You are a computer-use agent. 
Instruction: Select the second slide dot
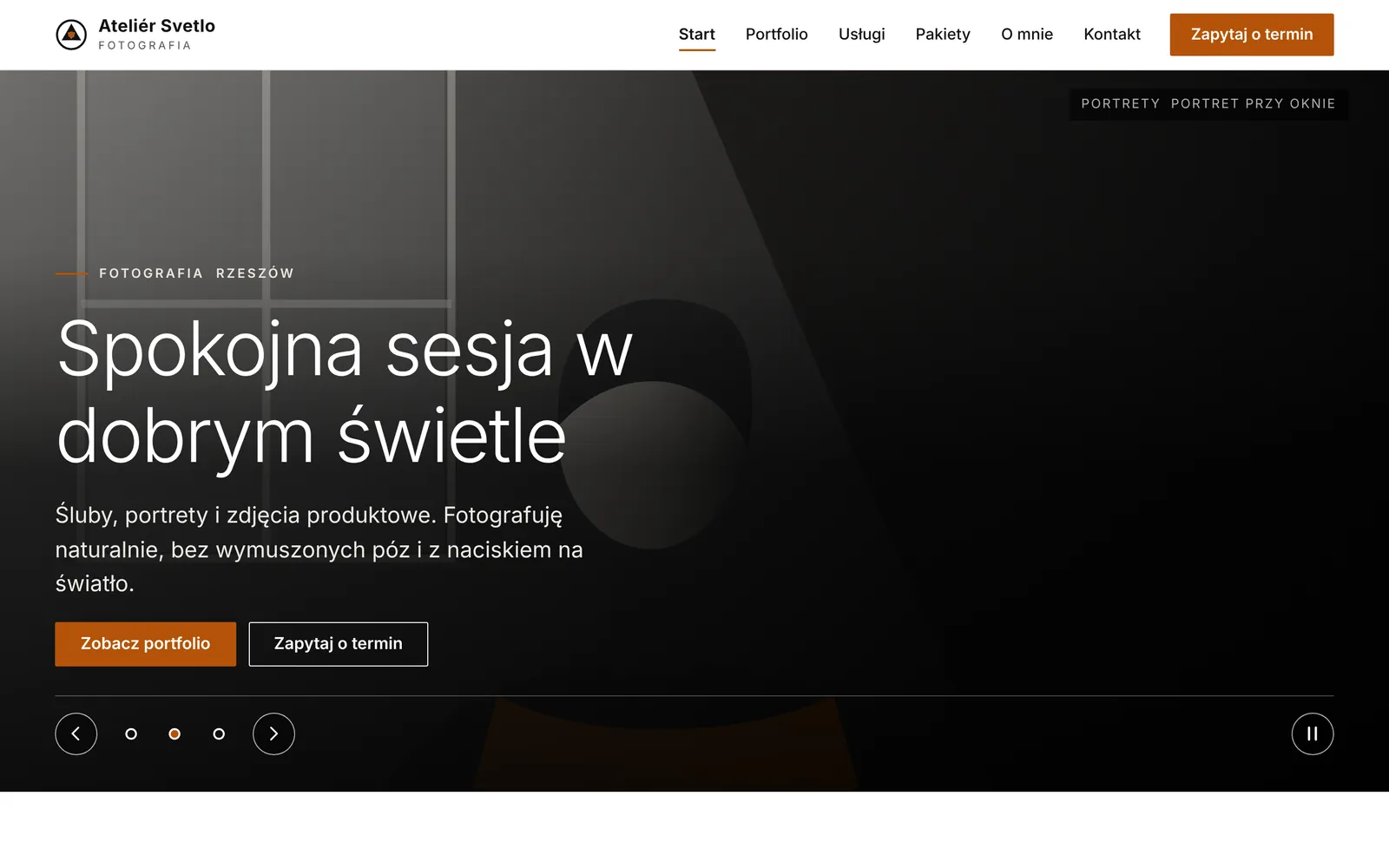pyautogui.click(x=174, y=734)
